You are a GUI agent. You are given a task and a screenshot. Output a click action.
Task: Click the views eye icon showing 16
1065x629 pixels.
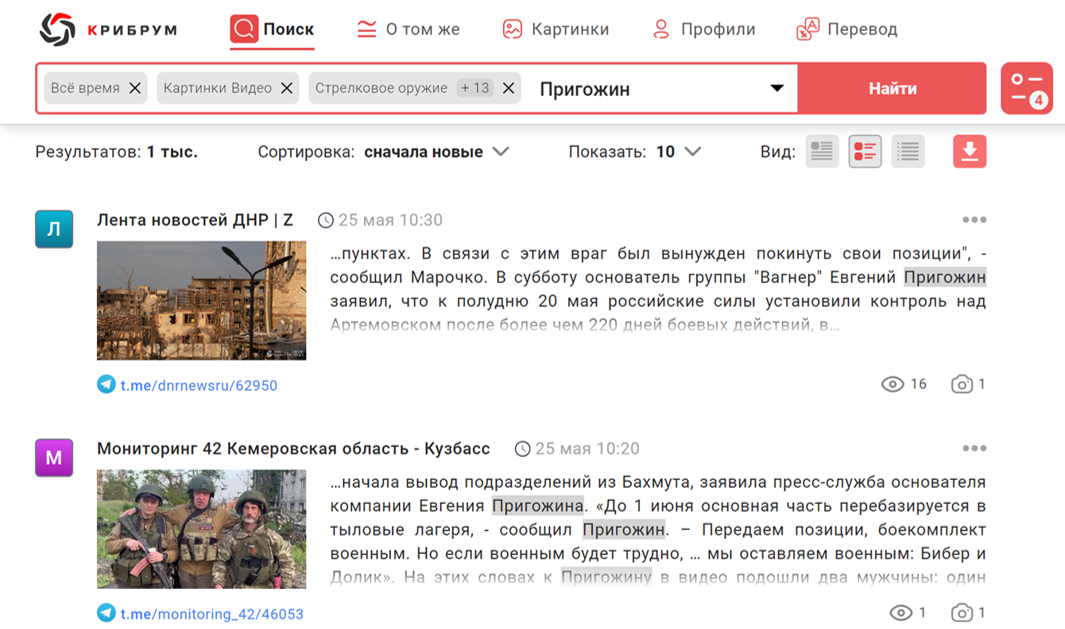892,384
